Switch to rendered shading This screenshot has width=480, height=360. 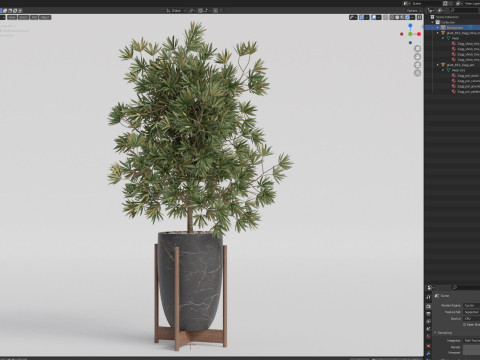point(407,17)
